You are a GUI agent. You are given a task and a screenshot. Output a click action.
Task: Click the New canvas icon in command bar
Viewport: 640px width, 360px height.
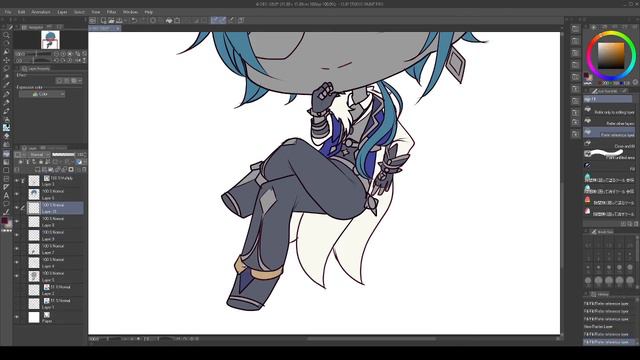[103, 20]
